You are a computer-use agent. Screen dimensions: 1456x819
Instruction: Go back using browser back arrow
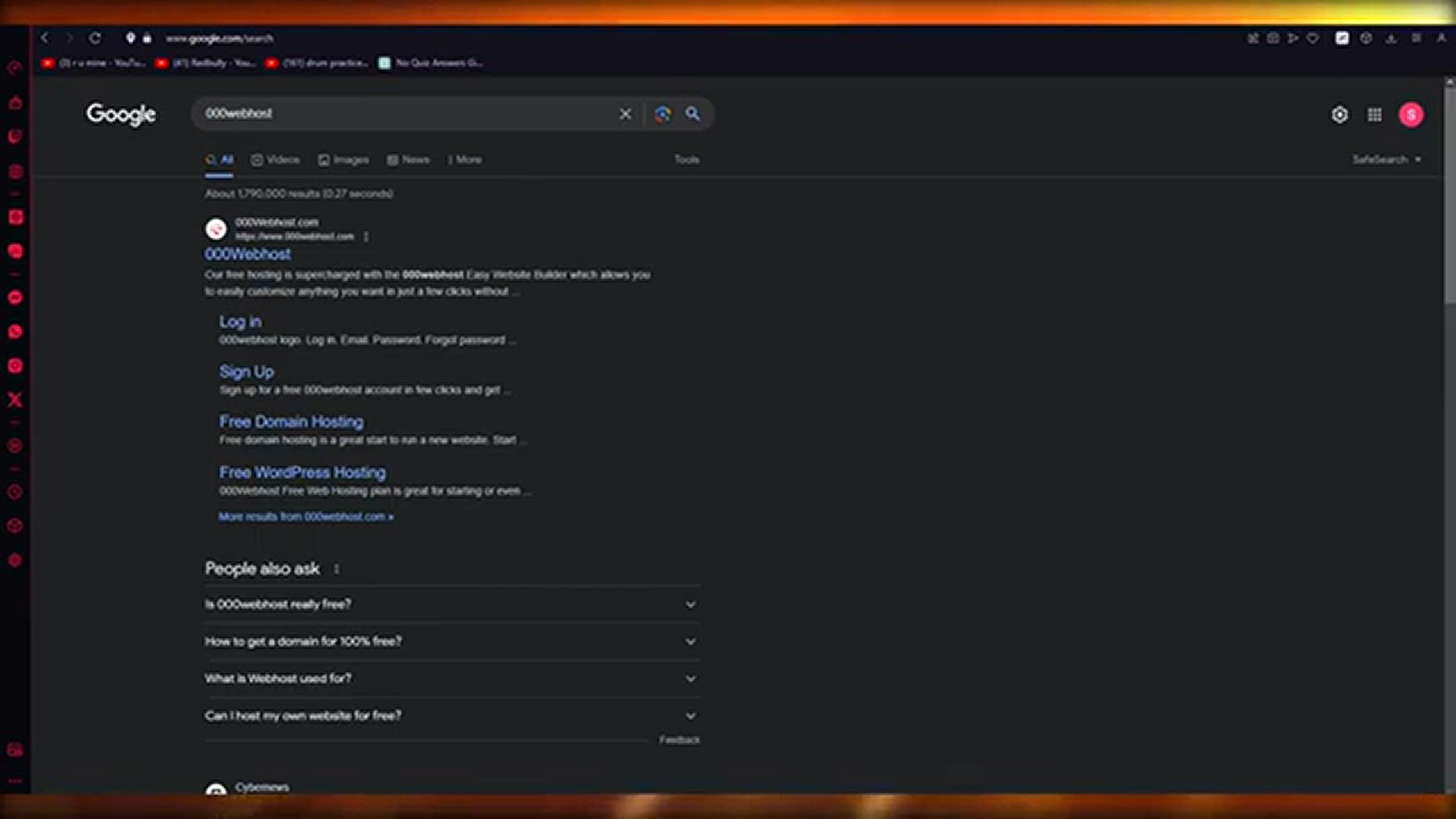pyautogui.click(x=45, y=38)
